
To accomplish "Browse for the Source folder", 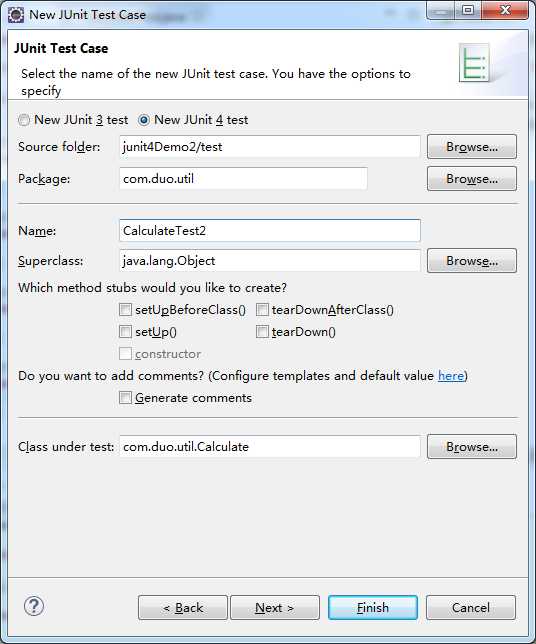I will tap(472, 147).
